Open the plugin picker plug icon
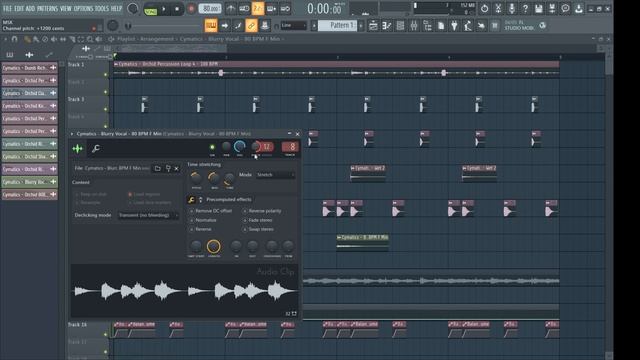Screen dimensions: 640x360 [x=454, y=26]
